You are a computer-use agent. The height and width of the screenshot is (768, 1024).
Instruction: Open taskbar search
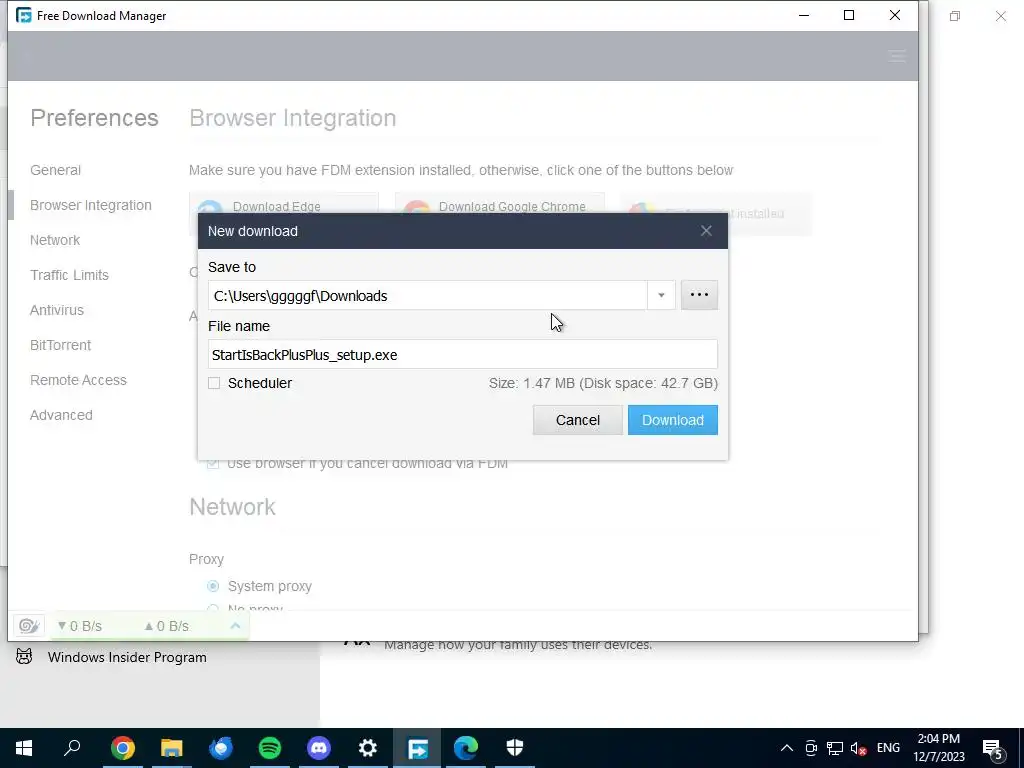72,748
